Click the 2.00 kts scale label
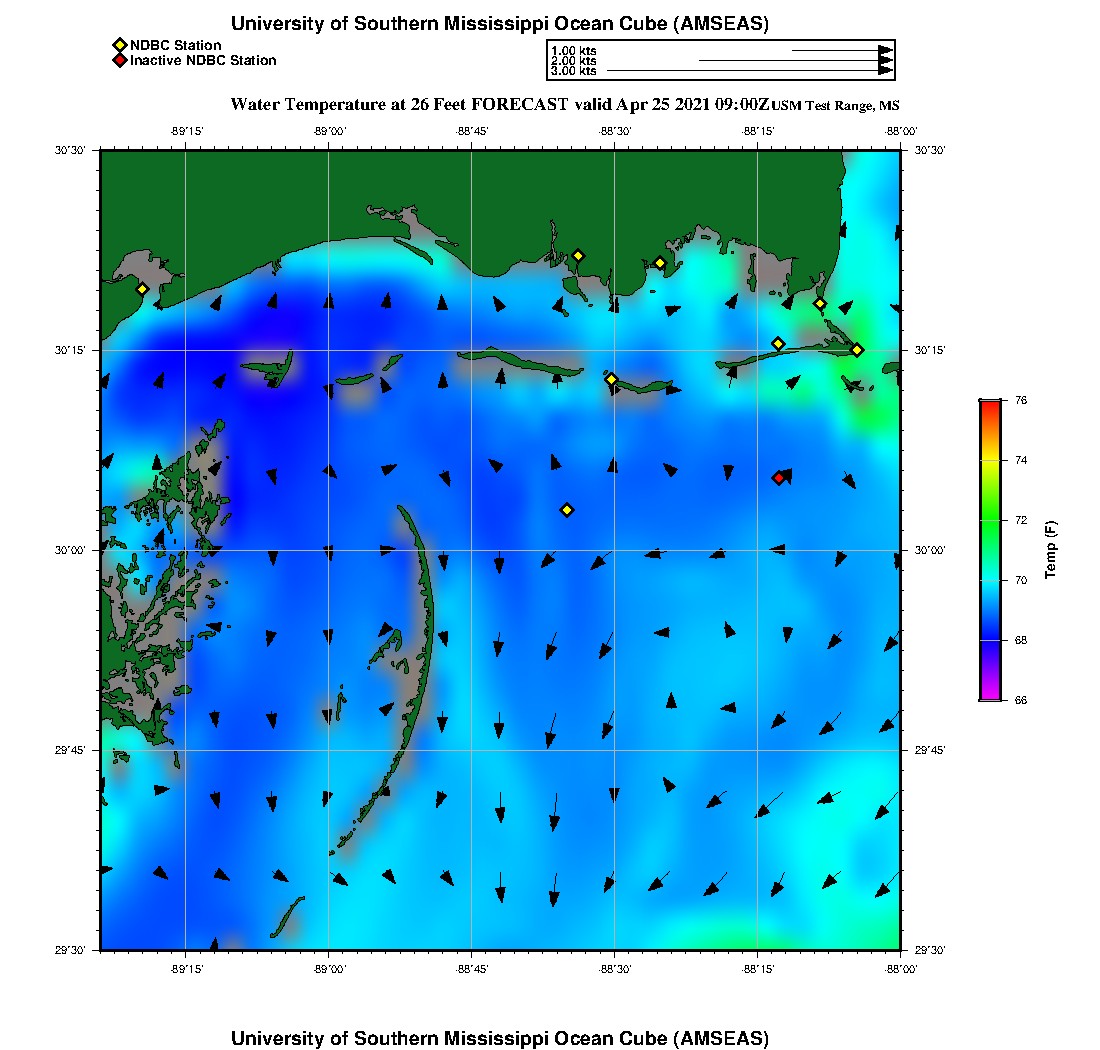 click(574, 61)
